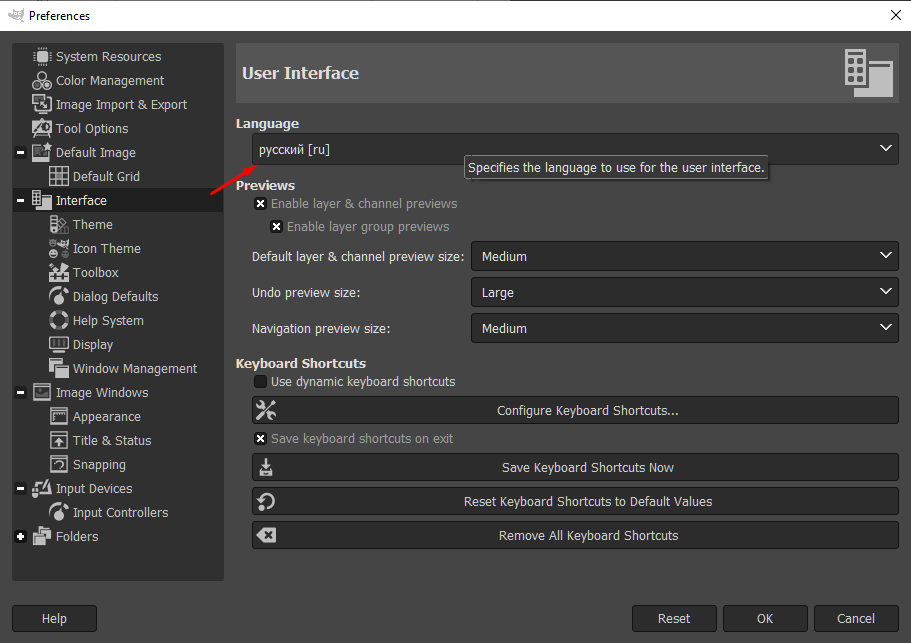Click the Toolbox icon
911x643 pixels.
pyautogui.click(x=59, y=272)
